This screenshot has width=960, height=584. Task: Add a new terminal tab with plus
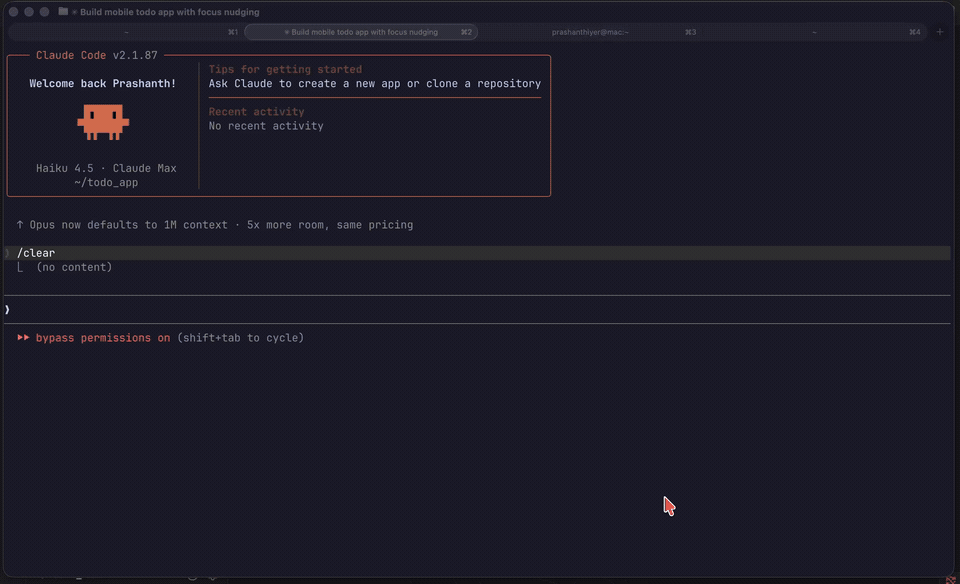pyautogui.click(x=940, y=32)
